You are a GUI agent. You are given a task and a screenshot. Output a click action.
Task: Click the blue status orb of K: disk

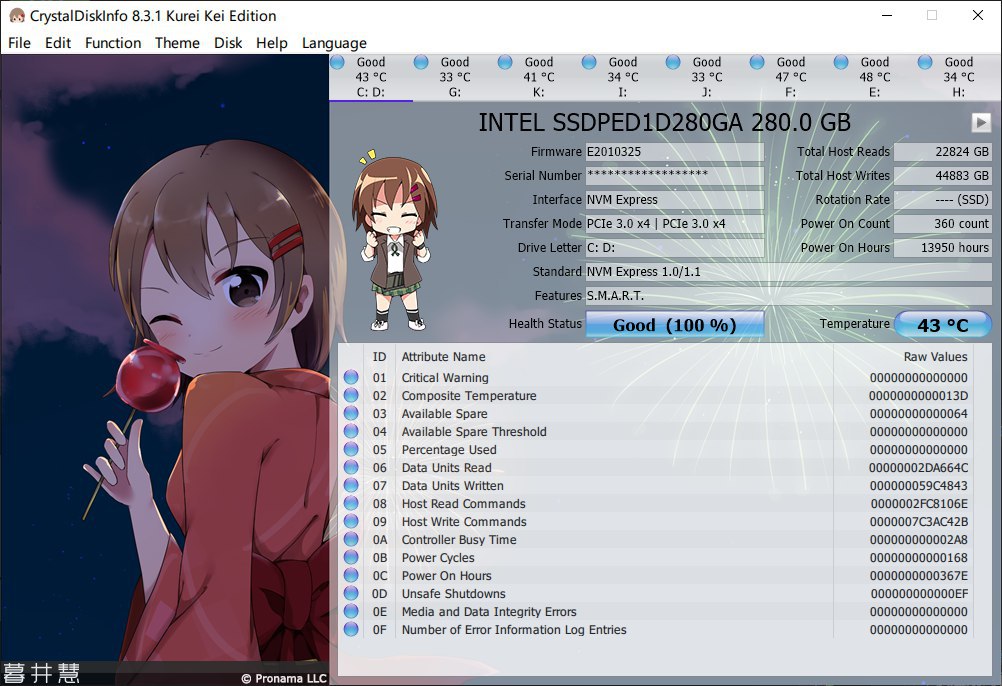505,62
